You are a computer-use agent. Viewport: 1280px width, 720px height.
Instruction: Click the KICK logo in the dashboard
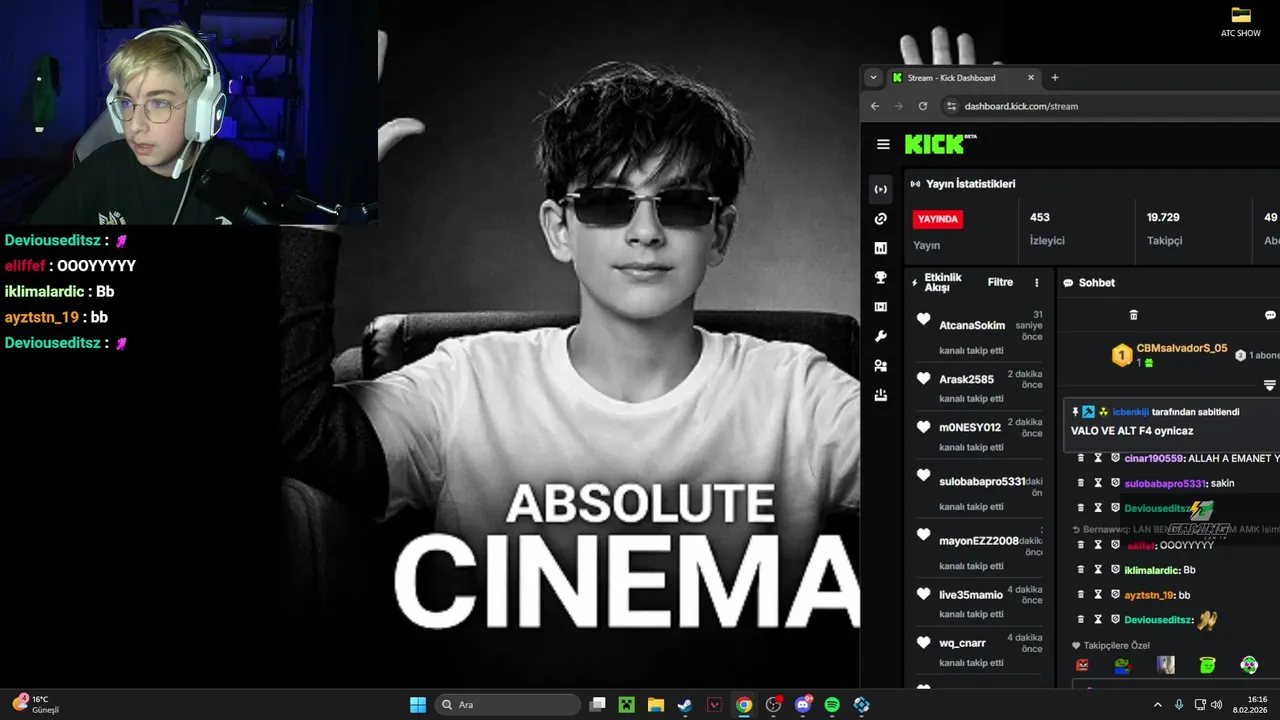(940, 144)
